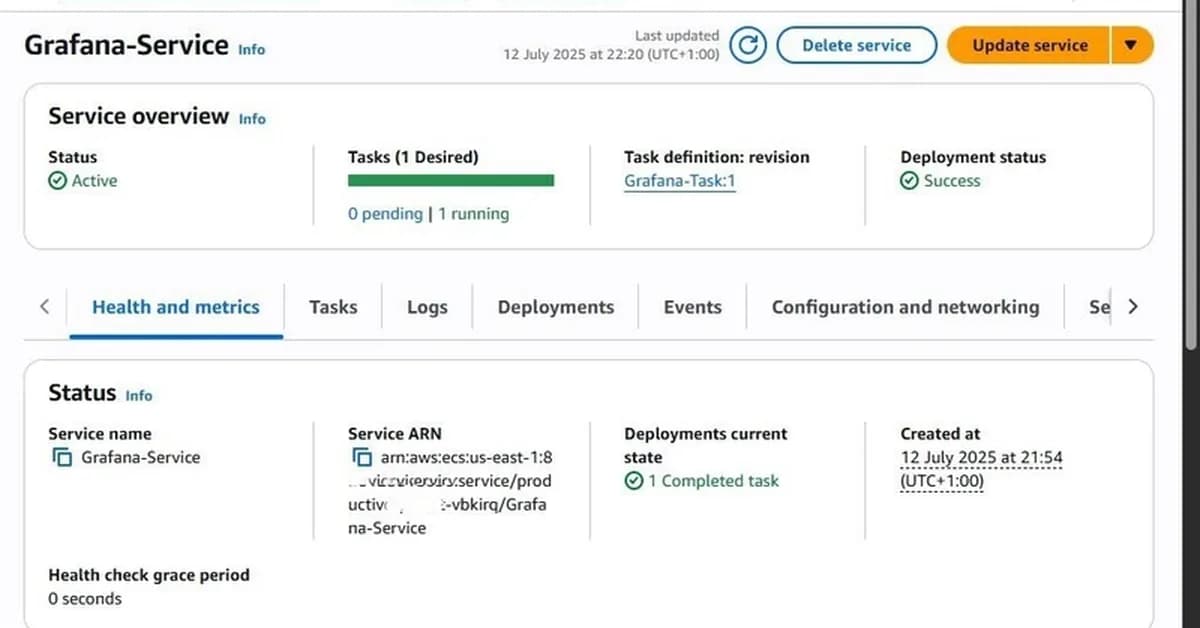Click the Grafana-Service page title
This screenshot has height=628, width=1200.
click(126, 45)
